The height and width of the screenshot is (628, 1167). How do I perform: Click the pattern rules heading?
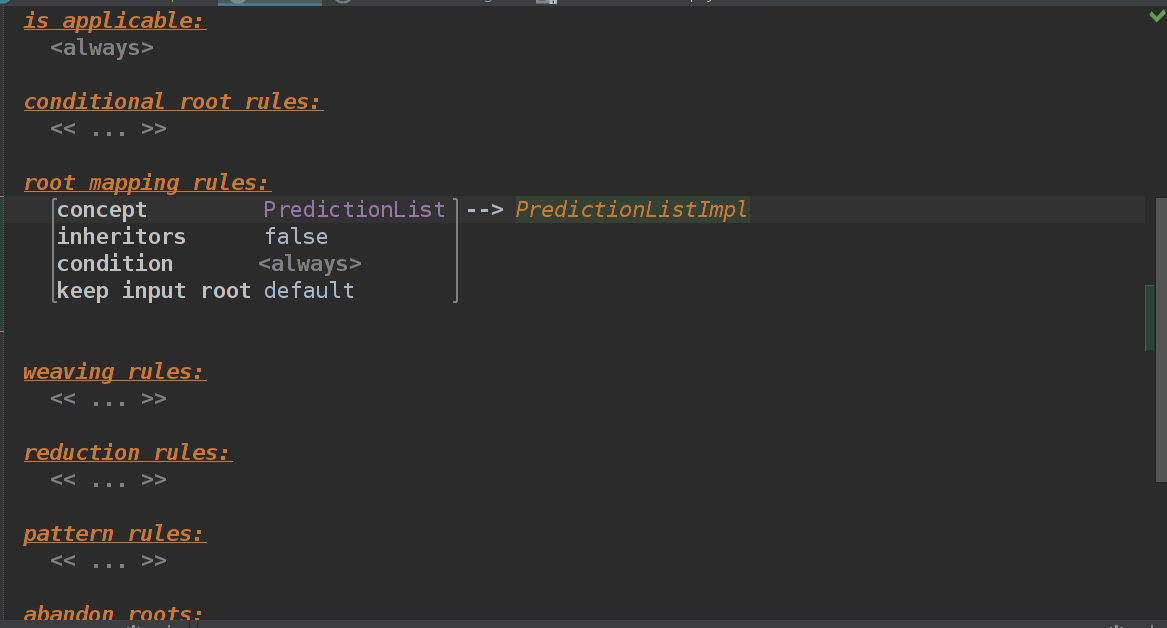(114, 534)
